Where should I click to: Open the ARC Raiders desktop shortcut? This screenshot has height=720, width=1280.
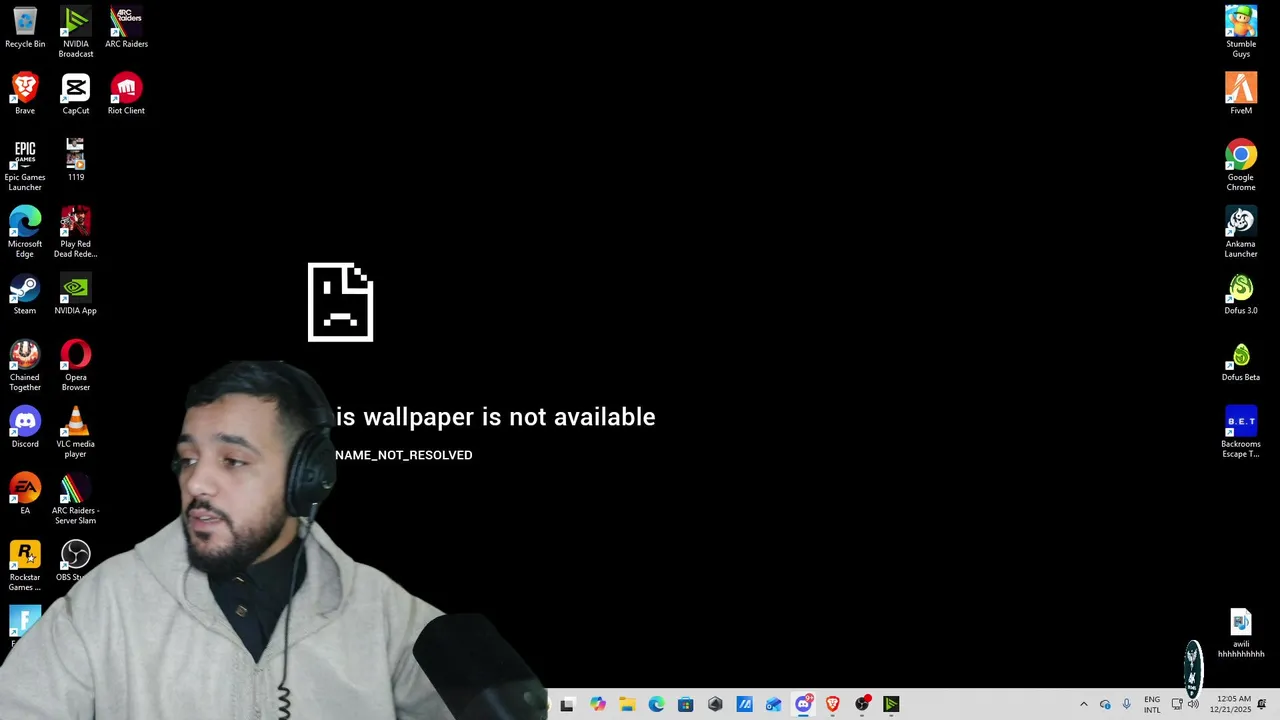pyautogui.click(x=126, y=29)
